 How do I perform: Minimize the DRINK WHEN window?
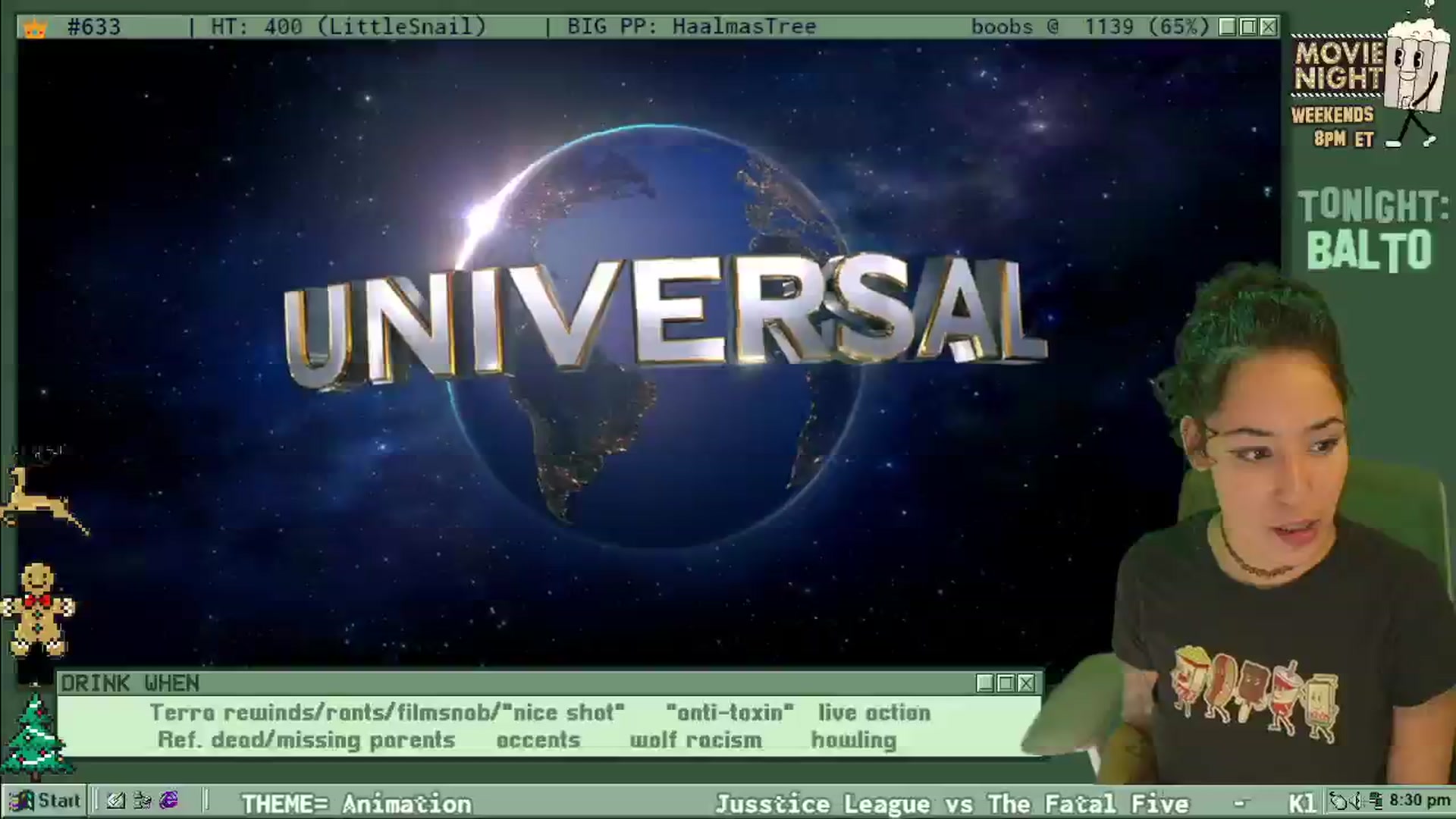[x=985, y=683]
